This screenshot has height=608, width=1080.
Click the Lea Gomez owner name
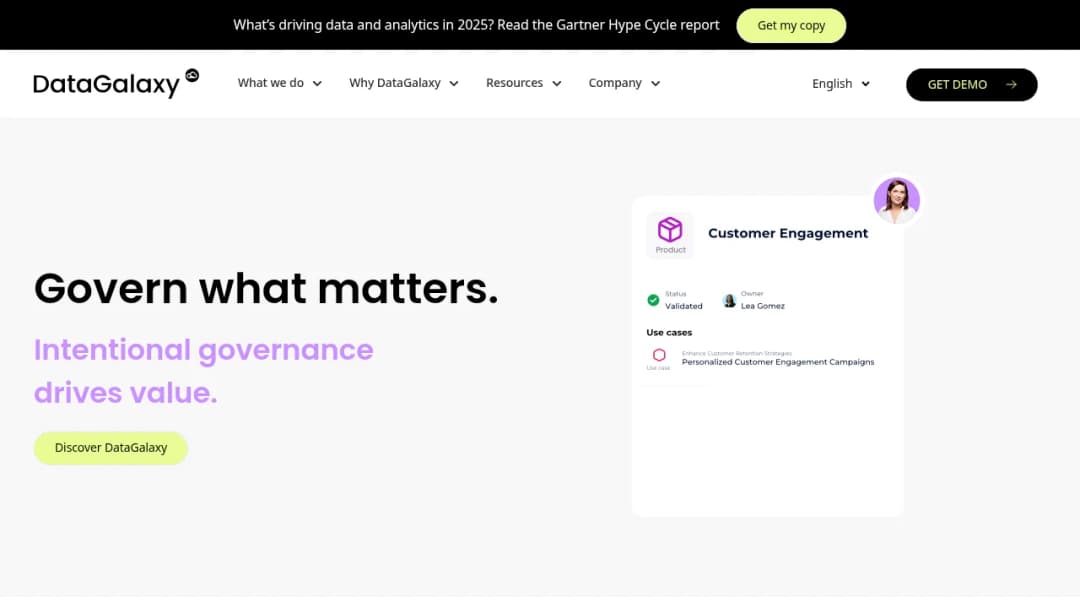click(x=762, y=306)
